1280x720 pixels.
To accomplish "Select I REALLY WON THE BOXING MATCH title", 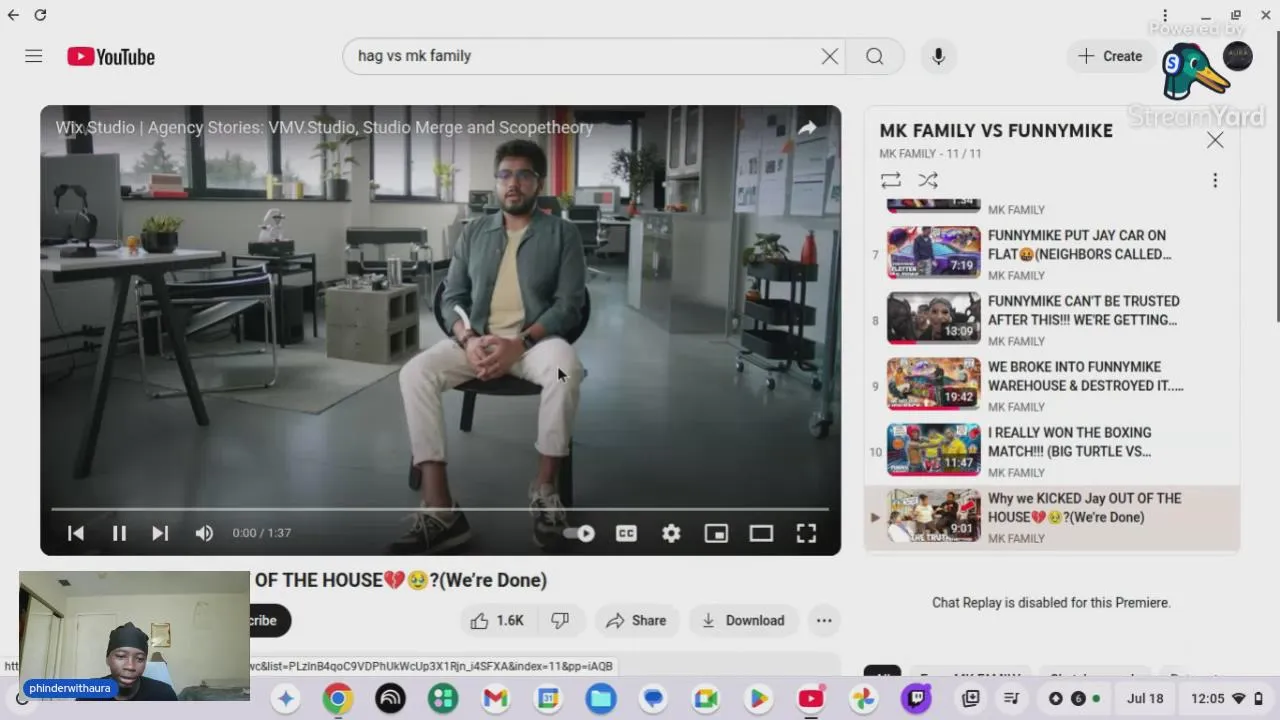I will click(x=1070, y=442).
